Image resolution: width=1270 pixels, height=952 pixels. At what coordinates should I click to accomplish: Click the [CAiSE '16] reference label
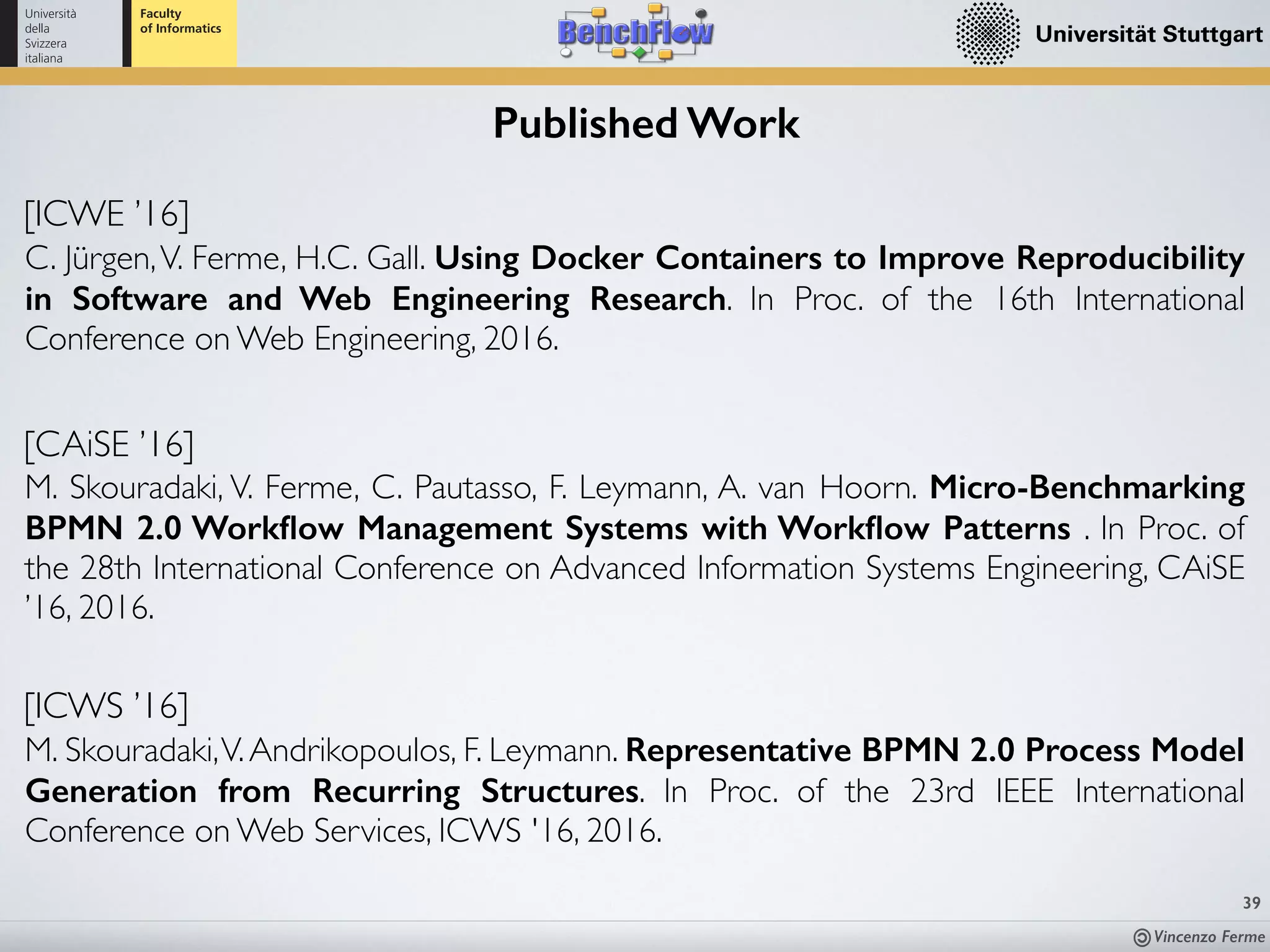tap(109, 444)
